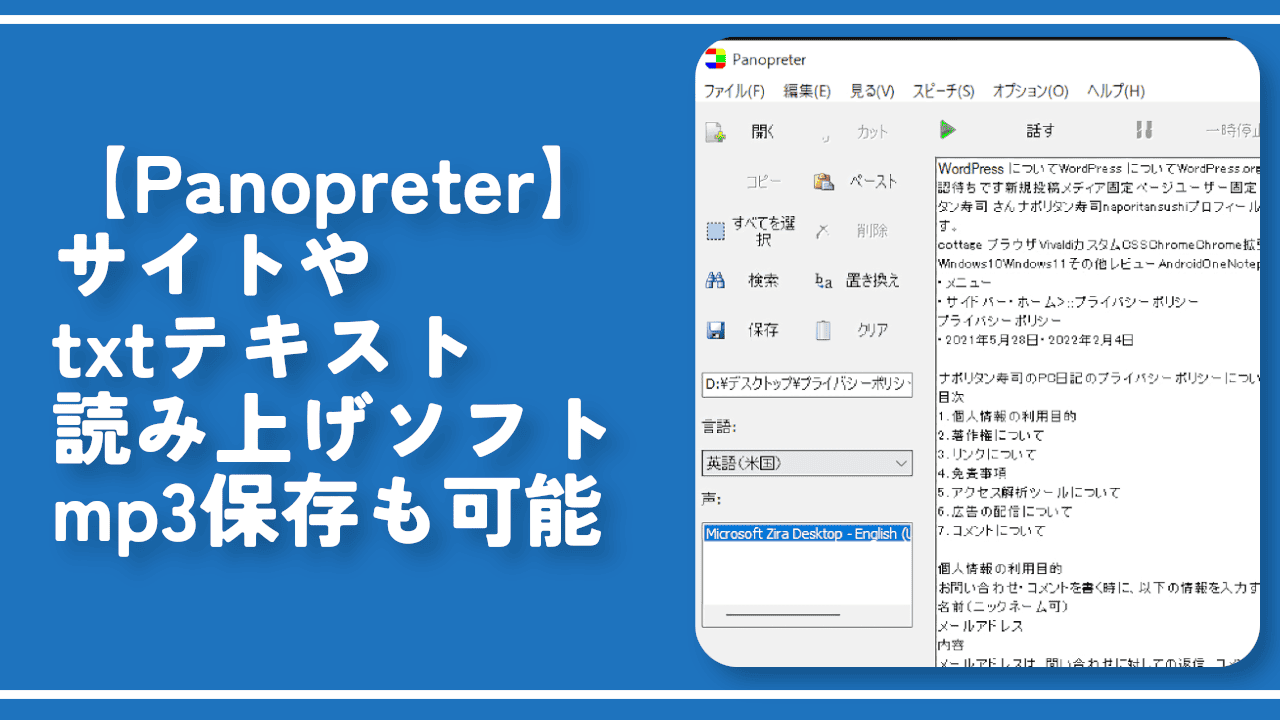Click the date line 2021年5月28日
Viewport: 1280px width, 720px height.
click(1035, 340)
